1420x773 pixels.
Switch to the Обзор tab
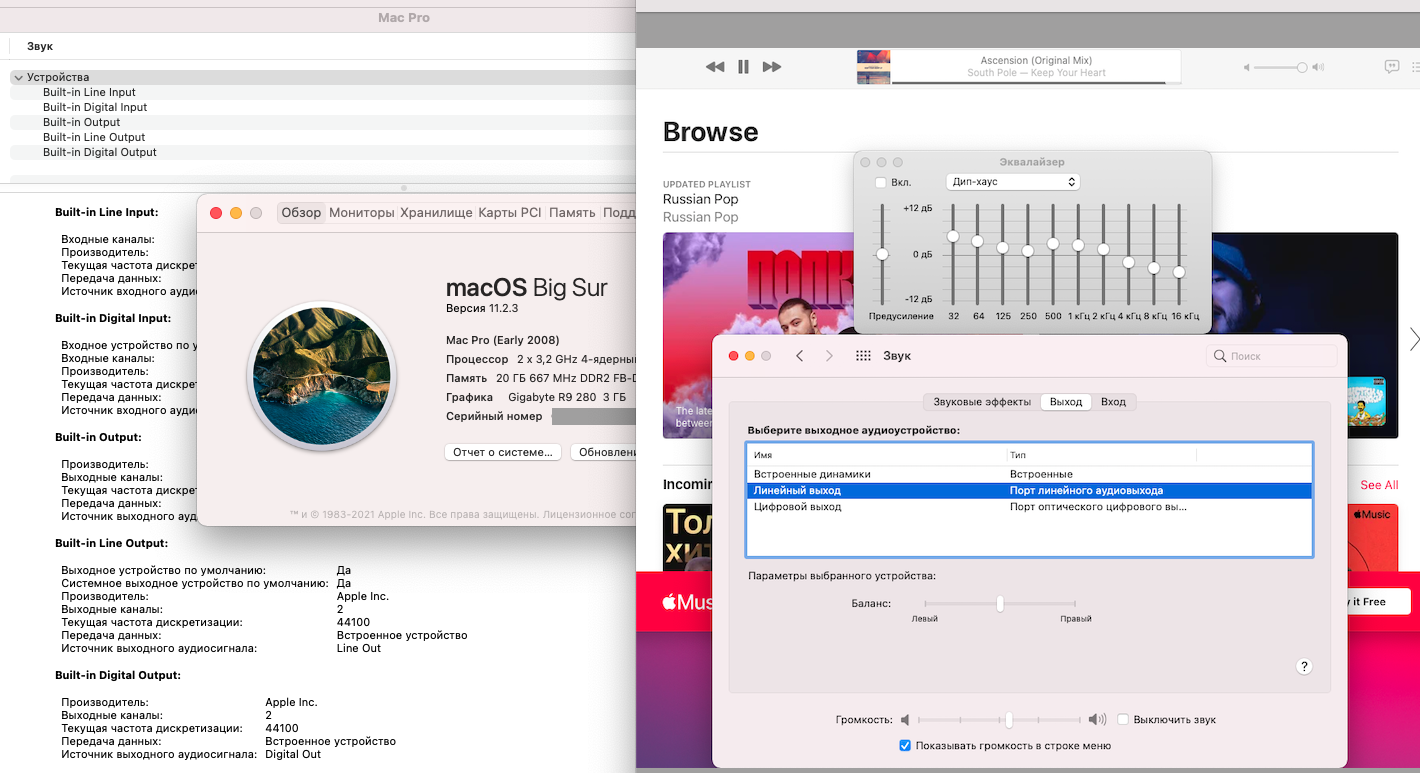click(x=301, y=212)
